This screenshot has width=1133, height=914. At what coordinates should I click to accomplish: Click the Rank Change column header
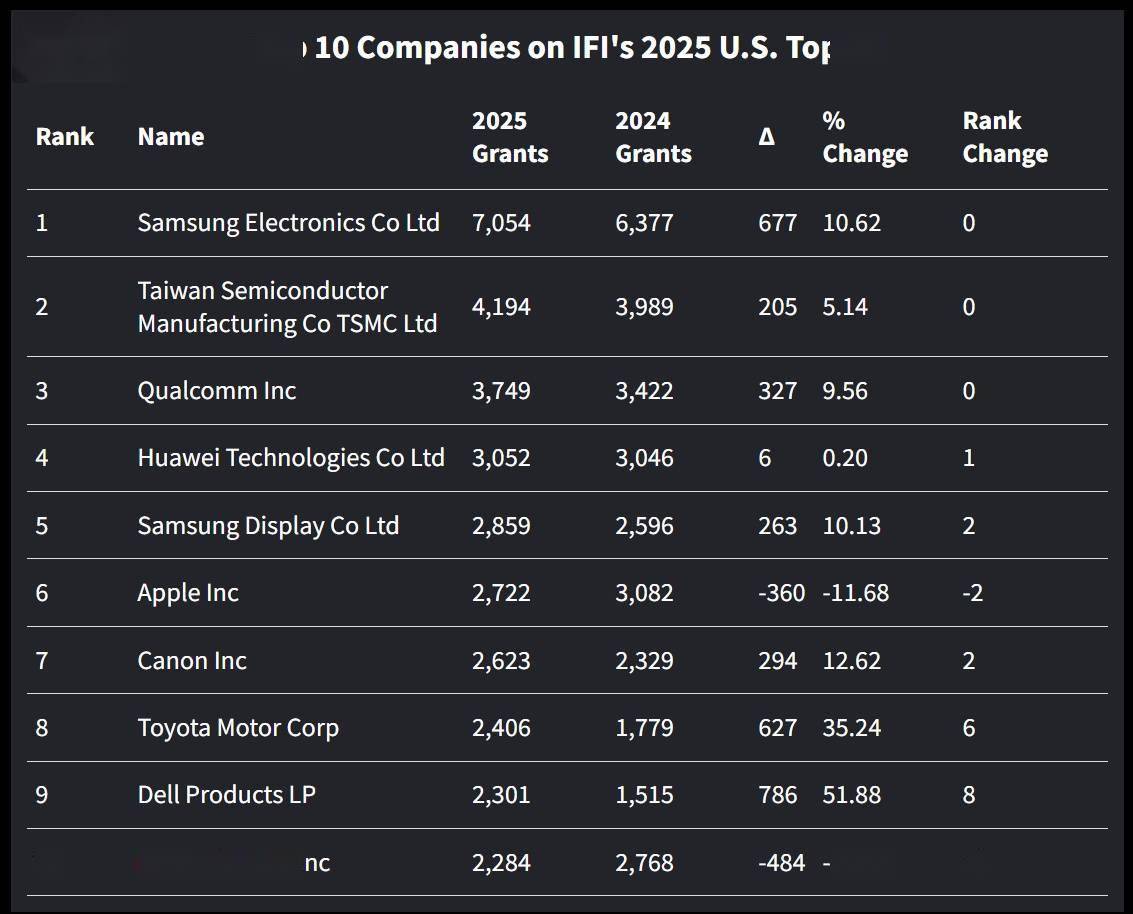[1005, 137]
